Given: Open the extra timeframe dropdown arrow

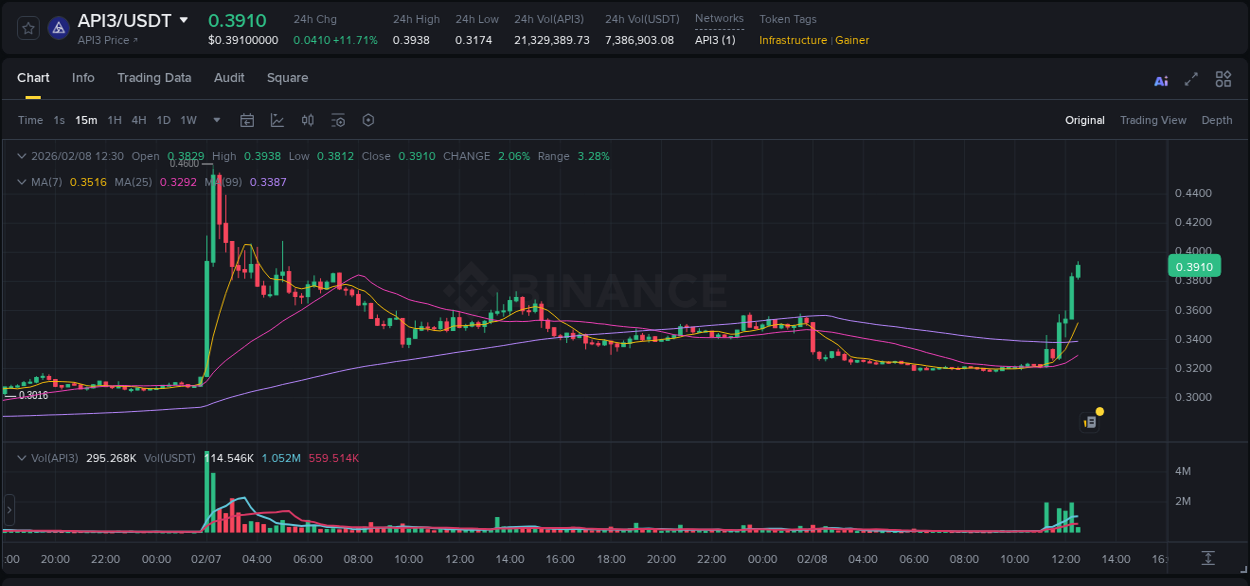Looking at the screenshot, I should [215, 120].
